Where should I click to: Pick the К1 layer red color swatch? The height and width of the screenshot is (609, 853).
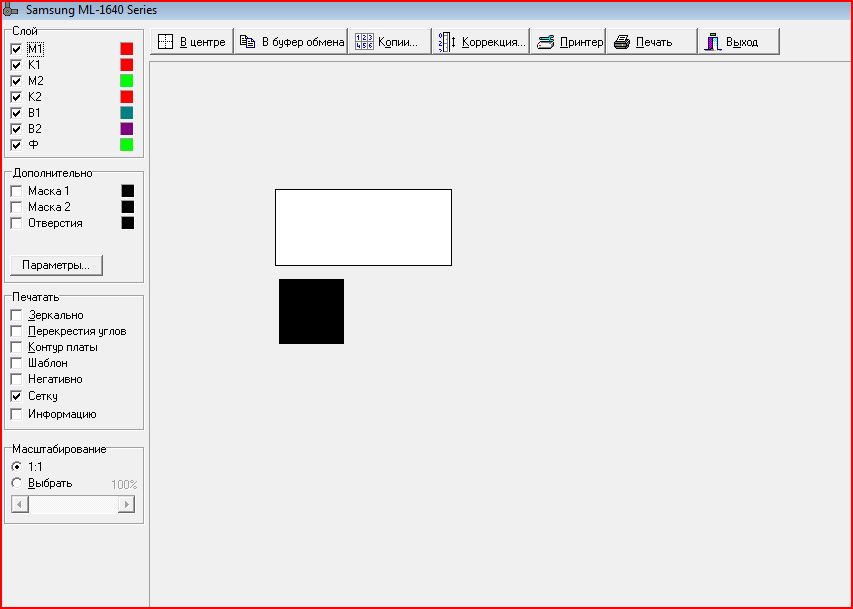click(127, 65)
